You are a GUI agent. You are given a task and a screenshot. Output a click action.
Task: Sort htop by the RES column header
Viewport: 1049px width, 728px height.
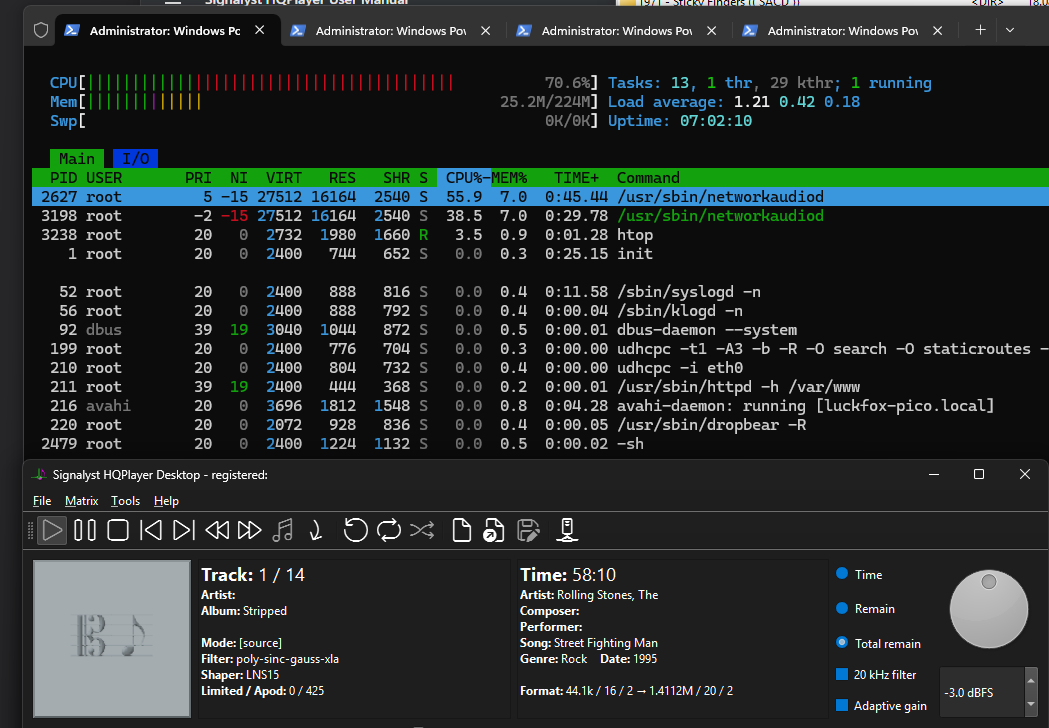pos(342,178)
